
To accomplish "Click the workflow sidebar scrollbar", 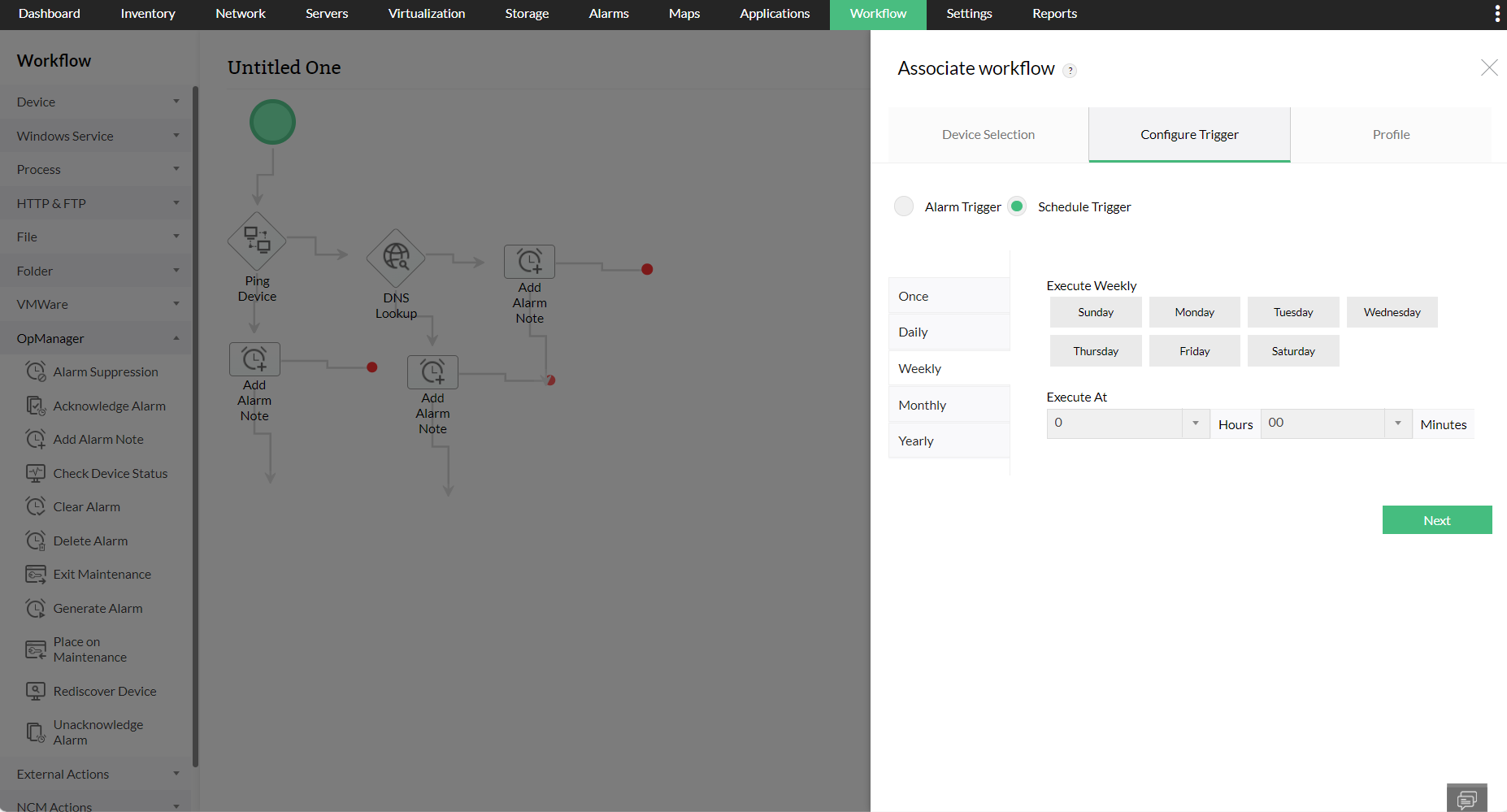I will [195, 426].
